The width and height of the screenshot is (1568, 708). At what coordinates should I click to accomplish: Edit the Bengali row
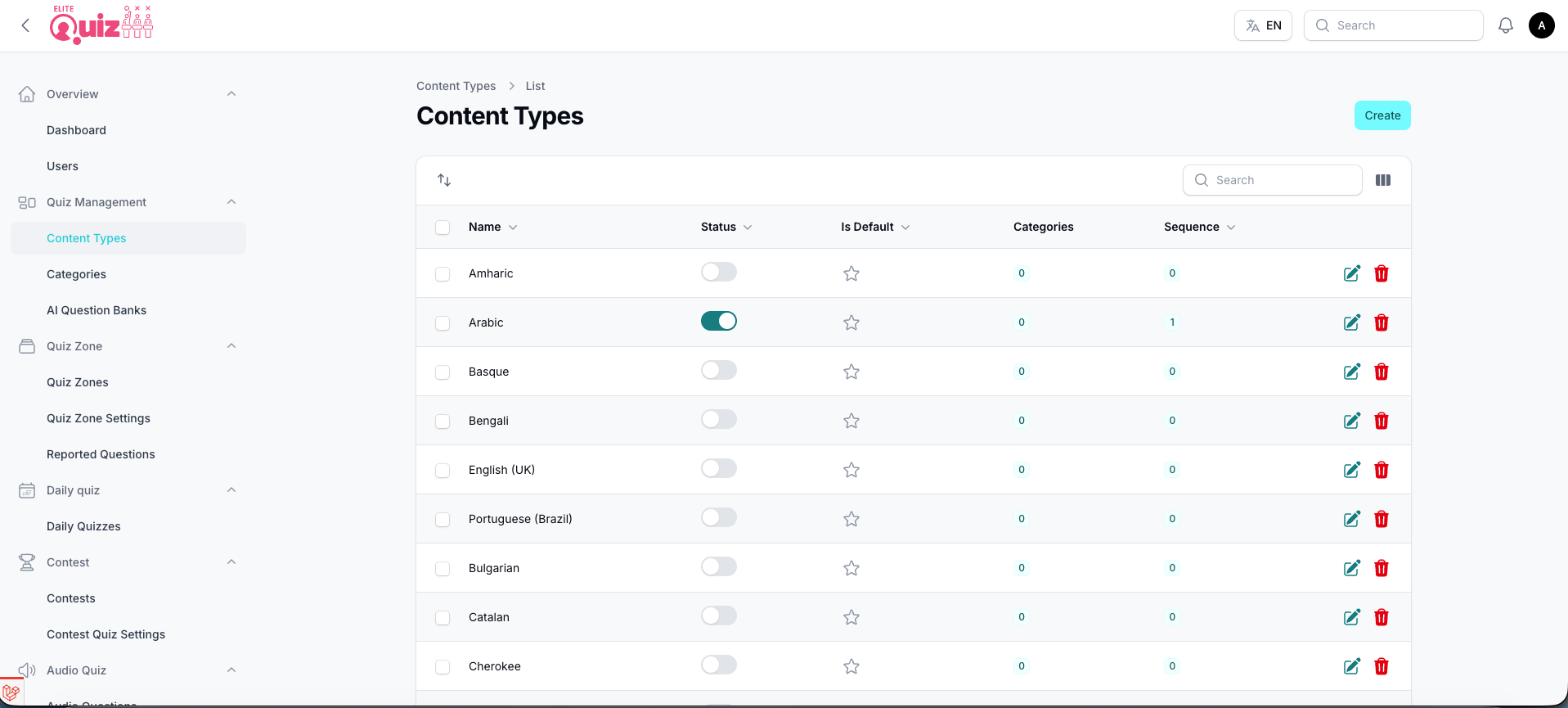click(x=1352, y=421)
